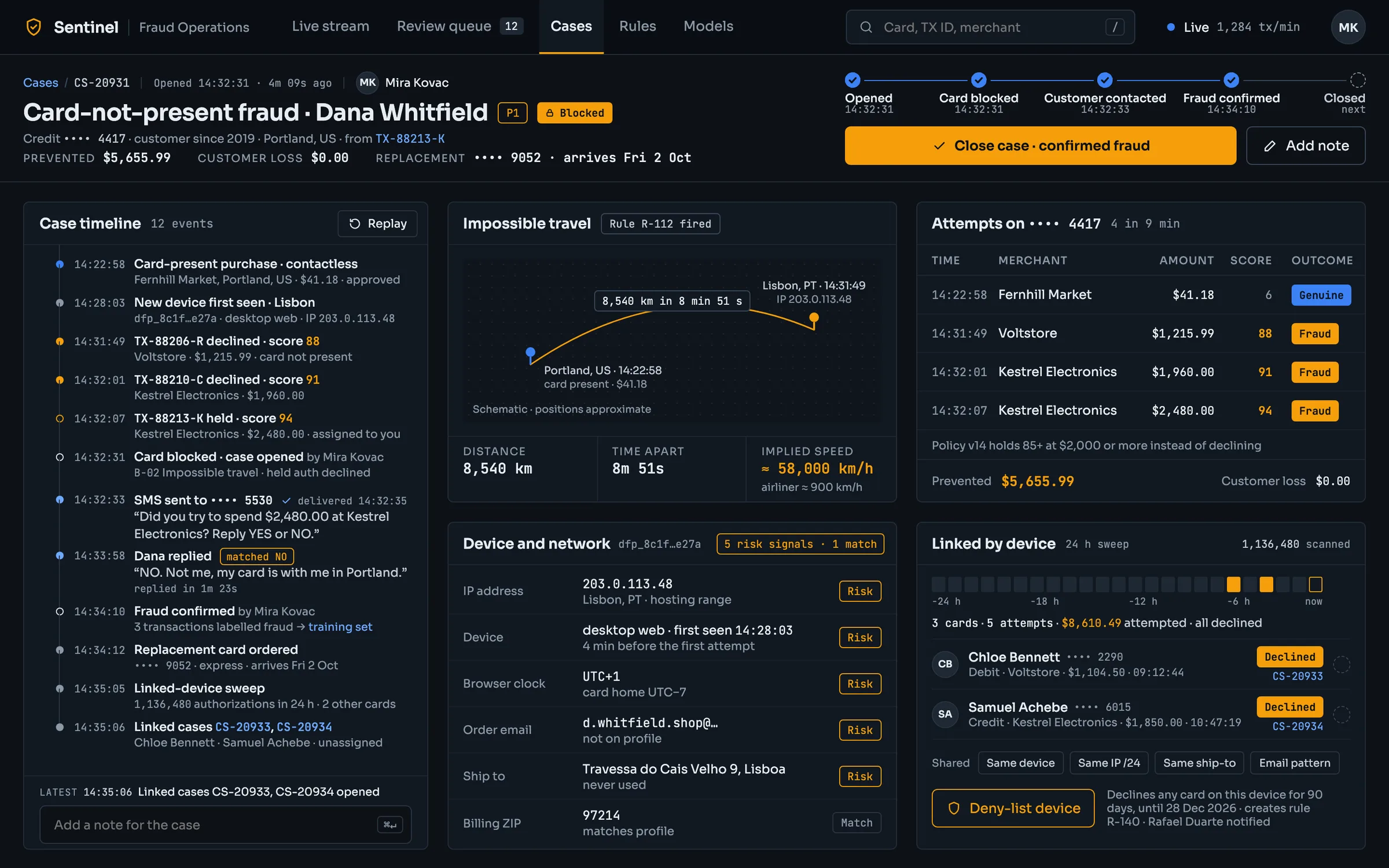1389x868 pixels.
Task: Switch to the Models tab
Action: coord(708,27)
